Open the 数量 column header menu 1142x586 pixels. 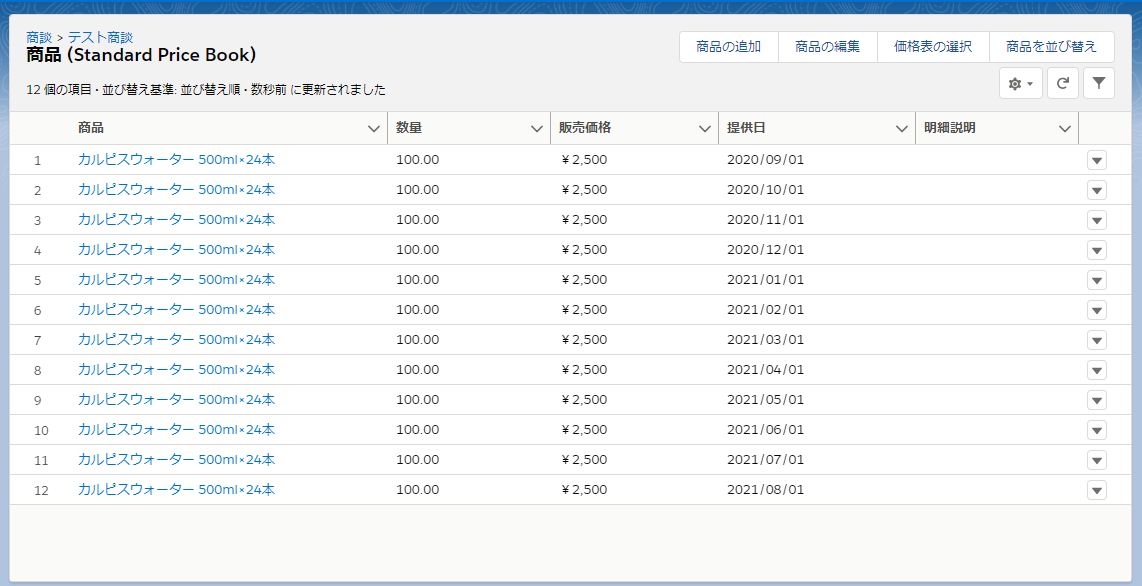[x=537, y=129]
